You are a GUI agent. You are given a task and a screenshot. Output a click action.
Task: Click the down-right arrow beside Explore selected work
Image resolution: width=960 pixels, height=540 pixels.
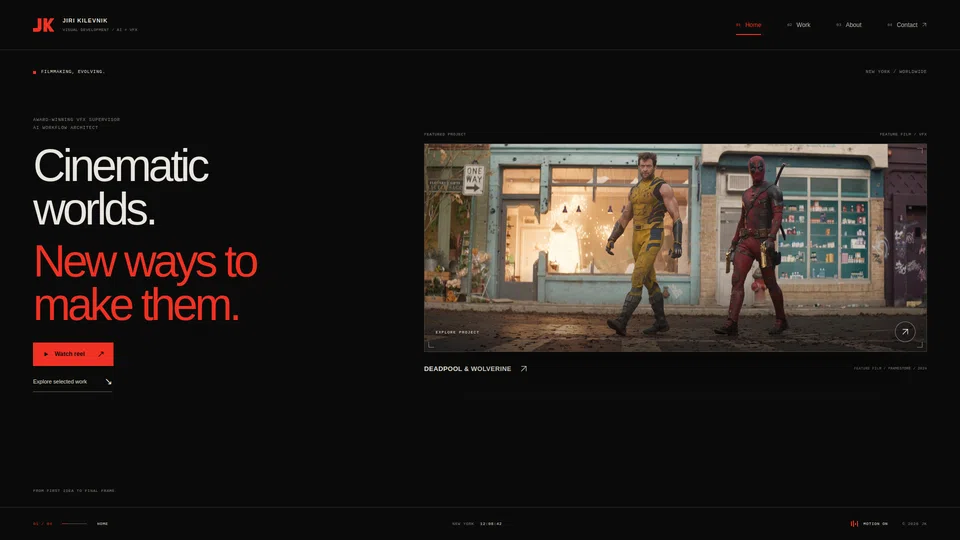108,382
